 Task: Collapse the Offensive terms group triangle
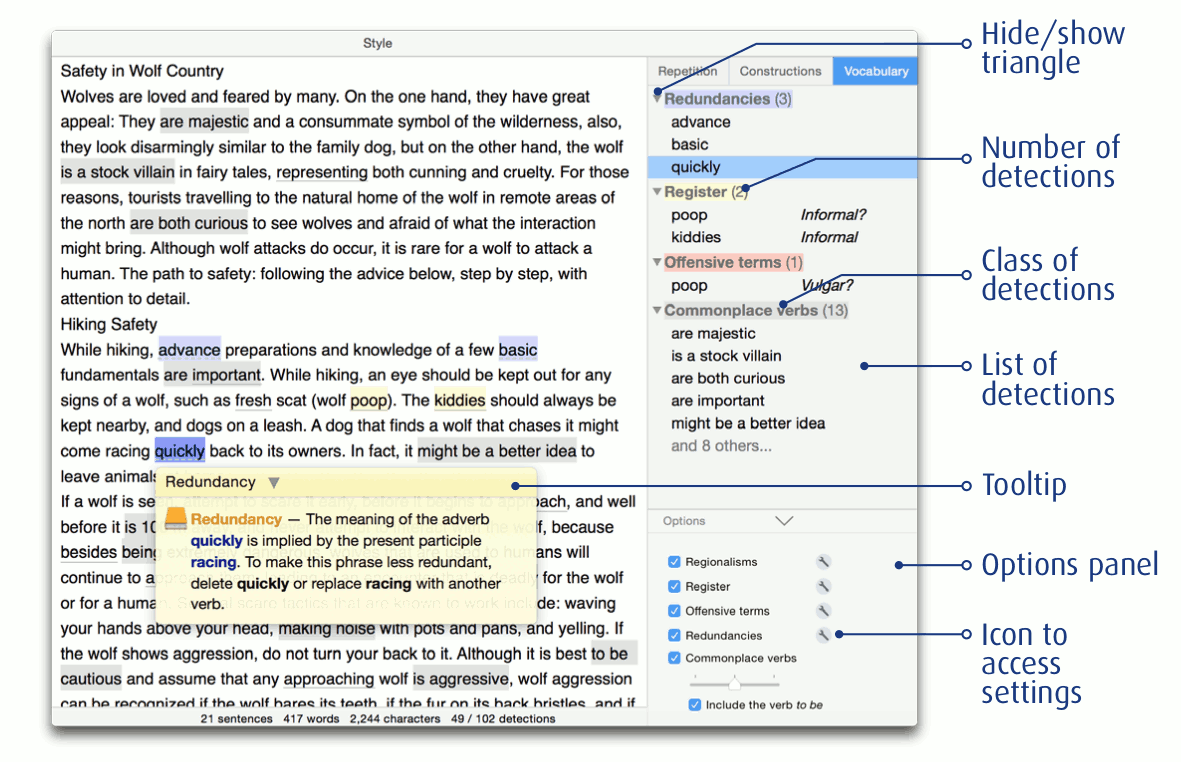[658, 262]
